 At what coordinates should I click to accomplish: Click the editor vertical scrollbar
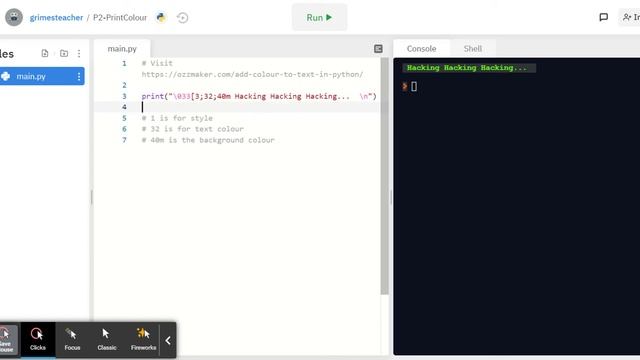click(384, 176)
